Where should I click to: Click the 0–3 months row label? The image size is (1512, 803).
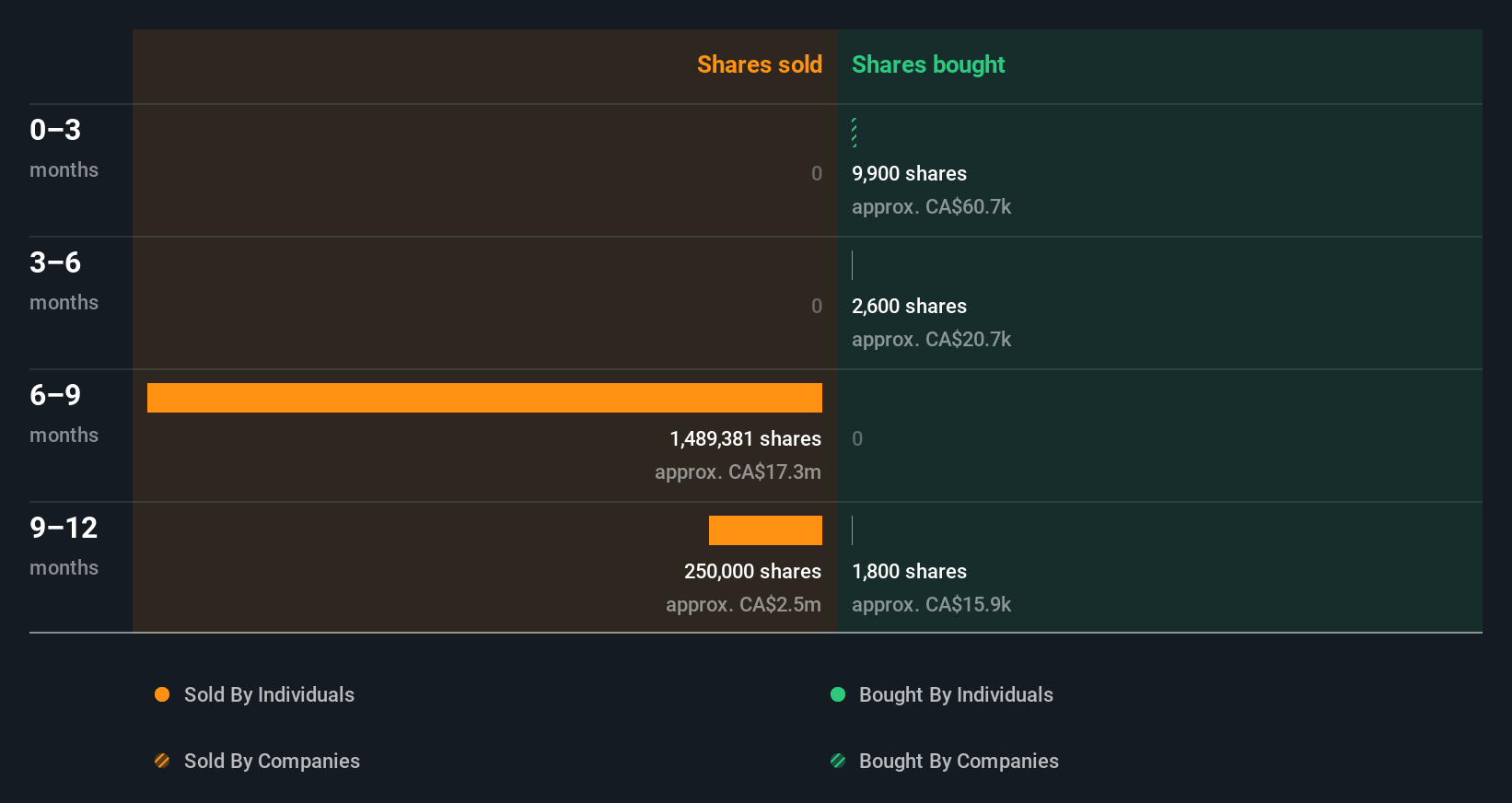[x=64, y=147]
